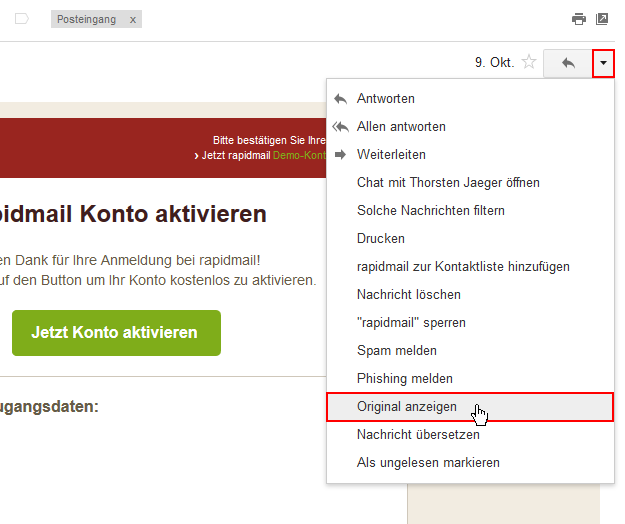Click the Dank für Ihre Anmeldung line

click(130, 260)
